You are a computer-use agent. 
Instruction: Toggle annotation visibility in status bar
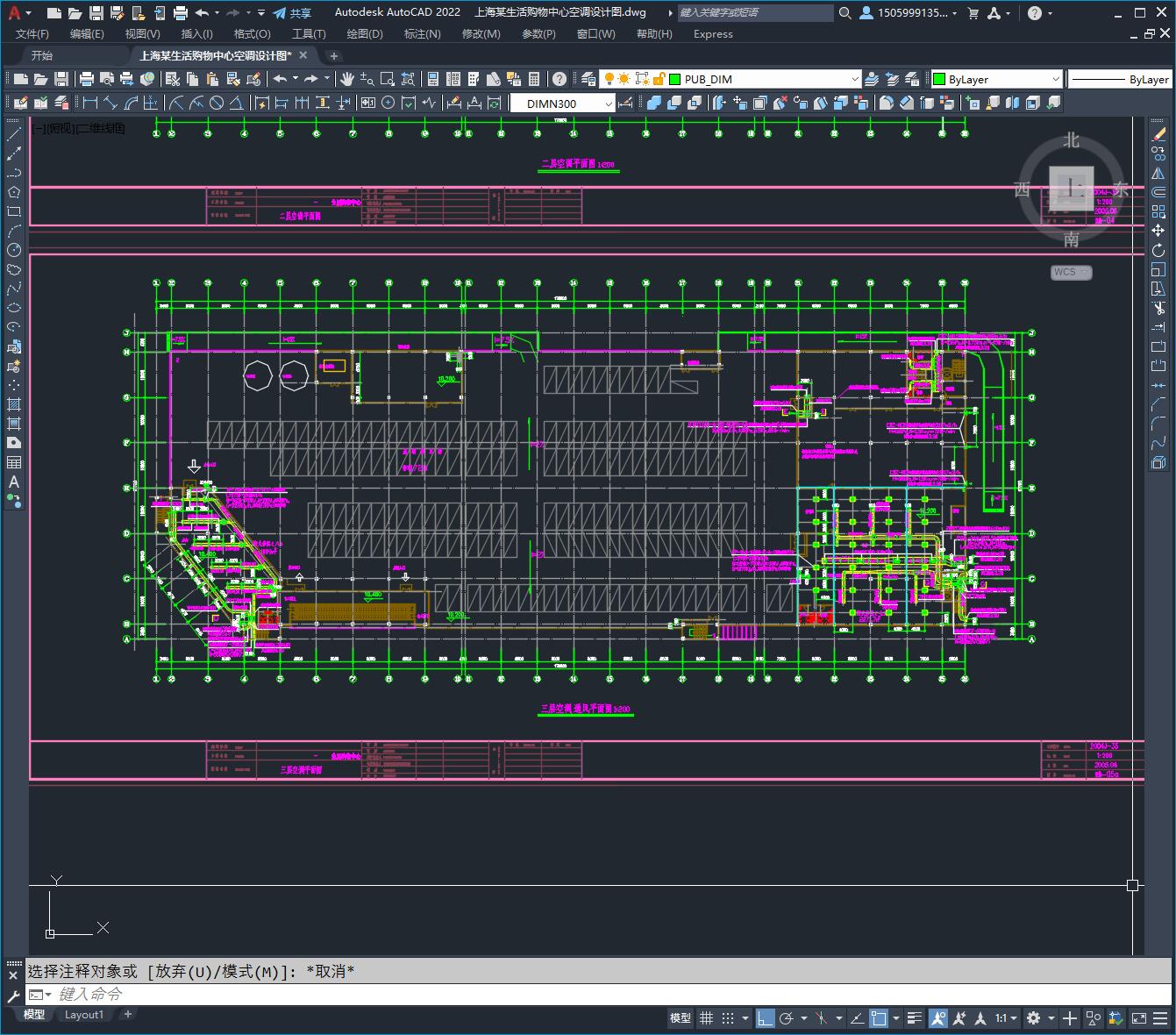pyautogui.click(x=938, y=1018)
